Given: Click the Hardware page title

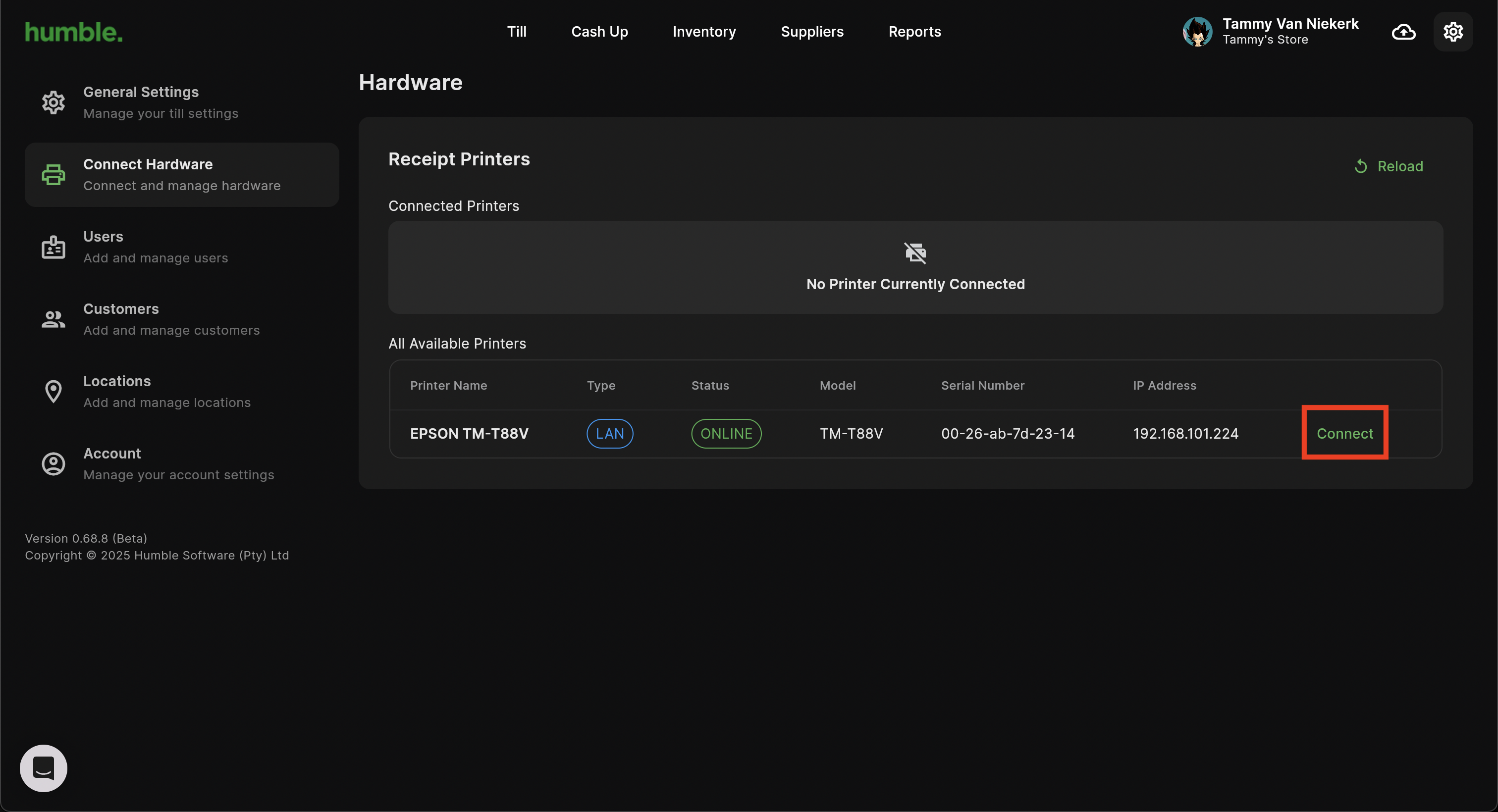Looking at the screenshot, I should [411, 83].
